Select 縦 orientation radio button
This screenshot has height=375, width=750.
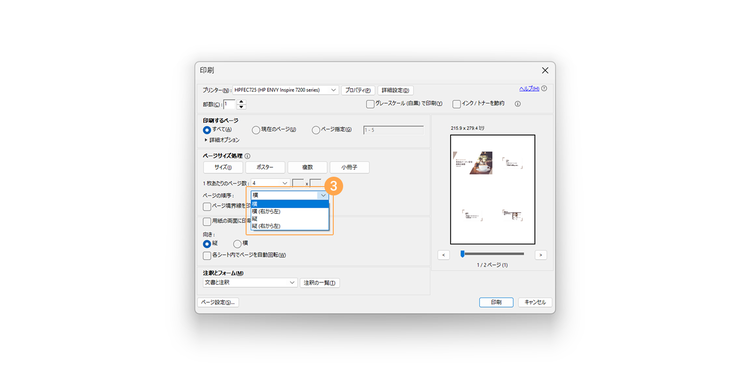tap(207, 243)
